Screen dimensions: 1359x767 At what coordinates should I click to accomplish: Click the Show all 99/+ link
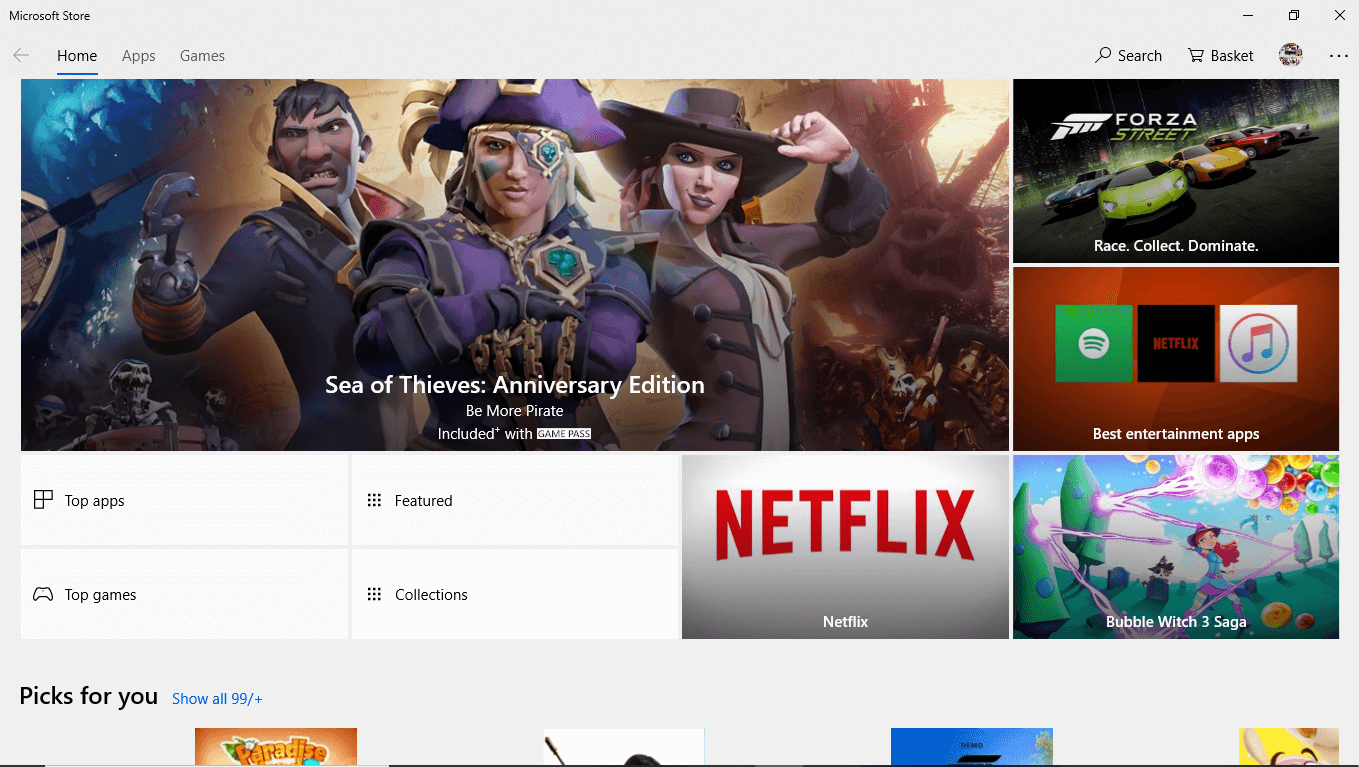pos(217,699)
